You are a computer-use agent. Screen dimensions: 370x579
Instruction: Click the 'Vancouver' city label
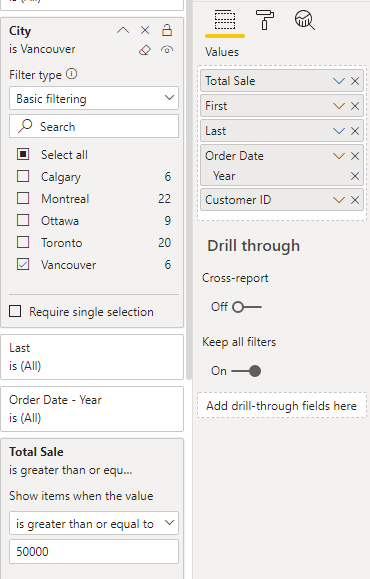69,265
